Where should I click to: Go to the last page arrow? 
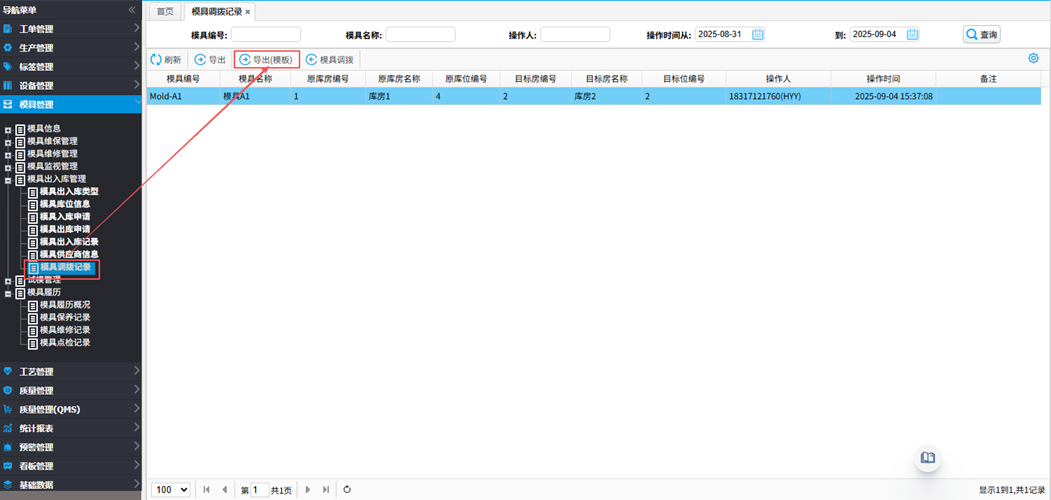(326, 489)
